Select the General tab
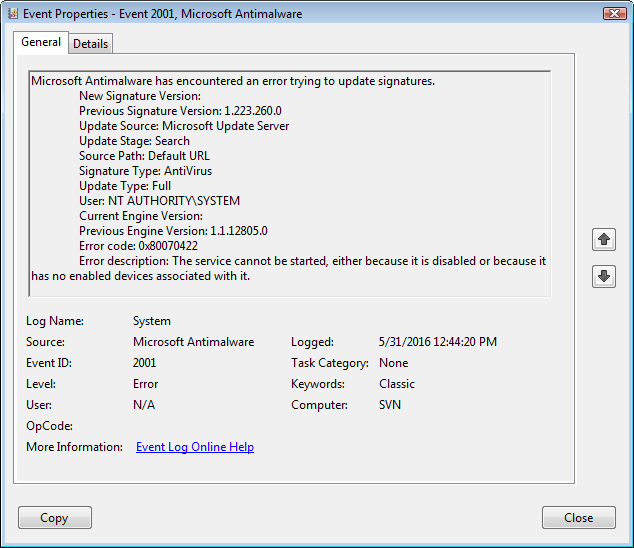 [41, 42]
